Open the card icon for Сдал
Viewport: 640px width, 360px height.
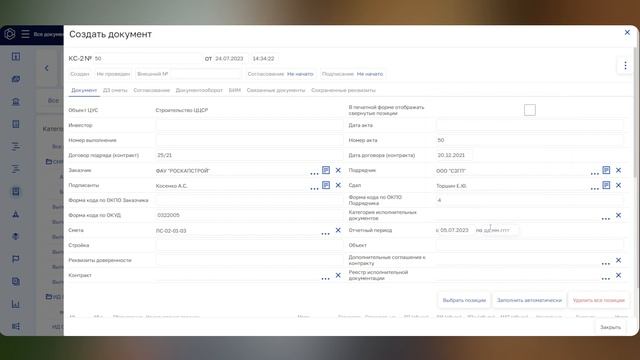click(x=606, y=185)
